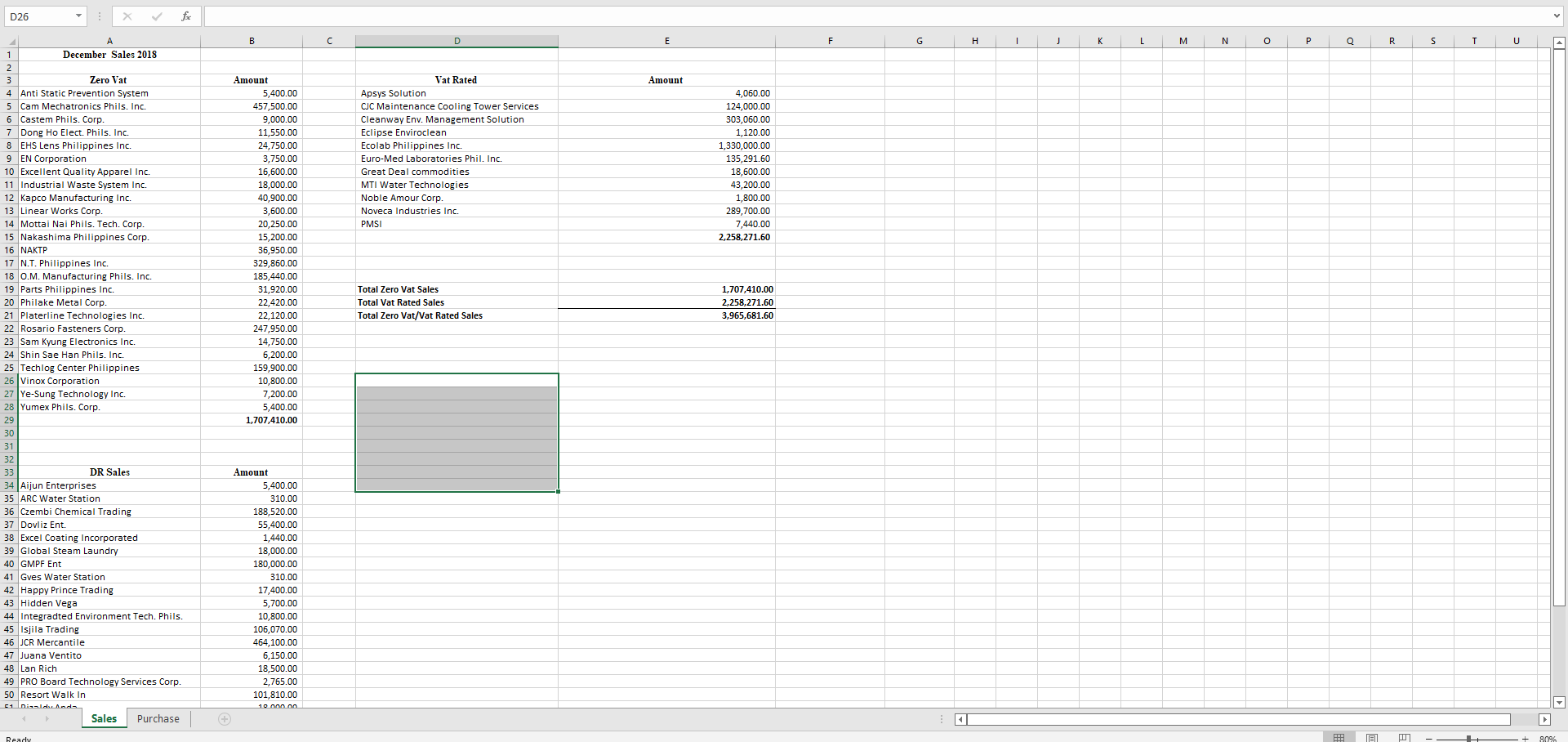Click the Cancel (X) formula bar icon

click(127, 16)
